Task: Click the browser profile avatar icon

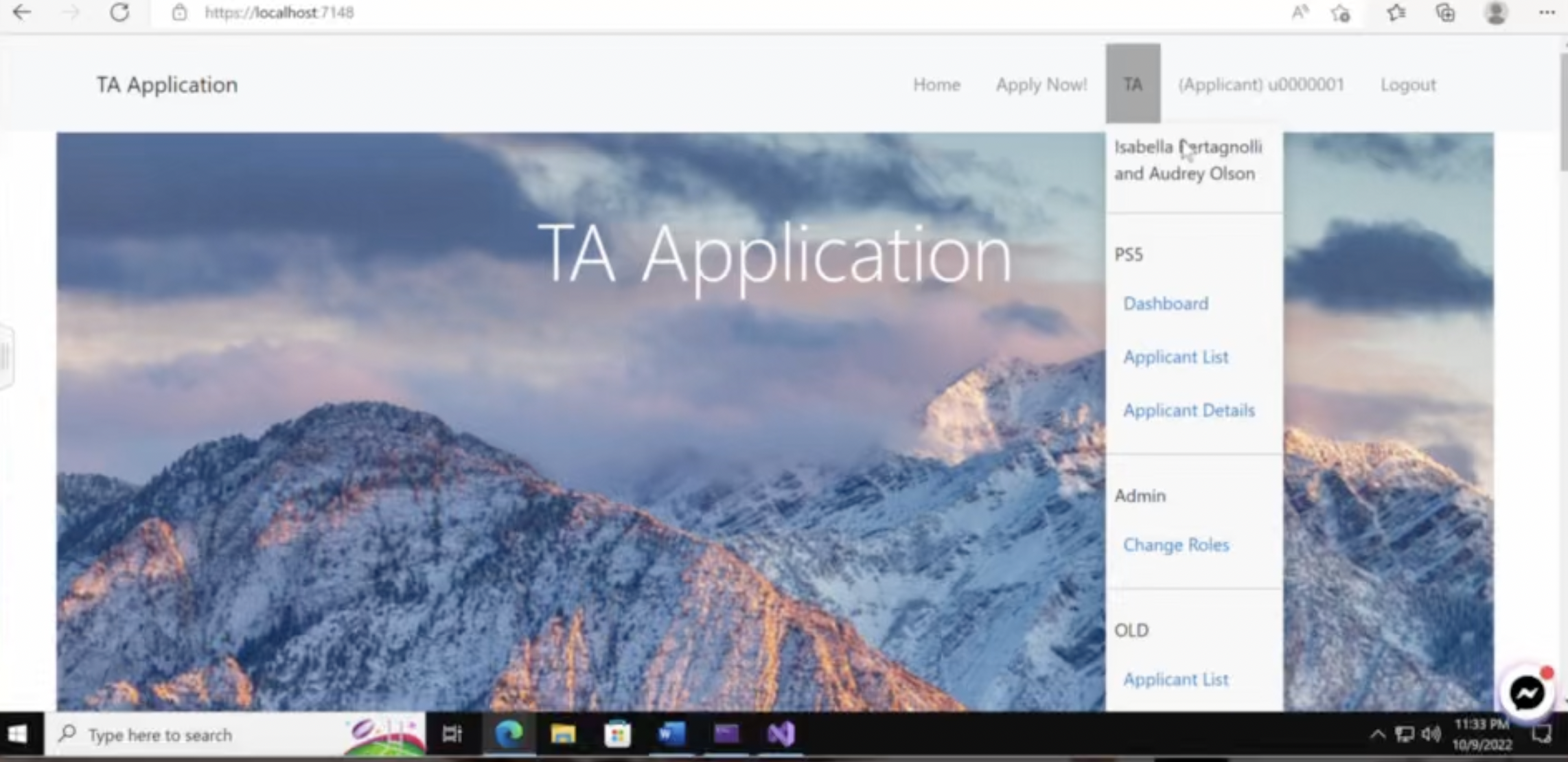Action: (x=1496, y=13)
